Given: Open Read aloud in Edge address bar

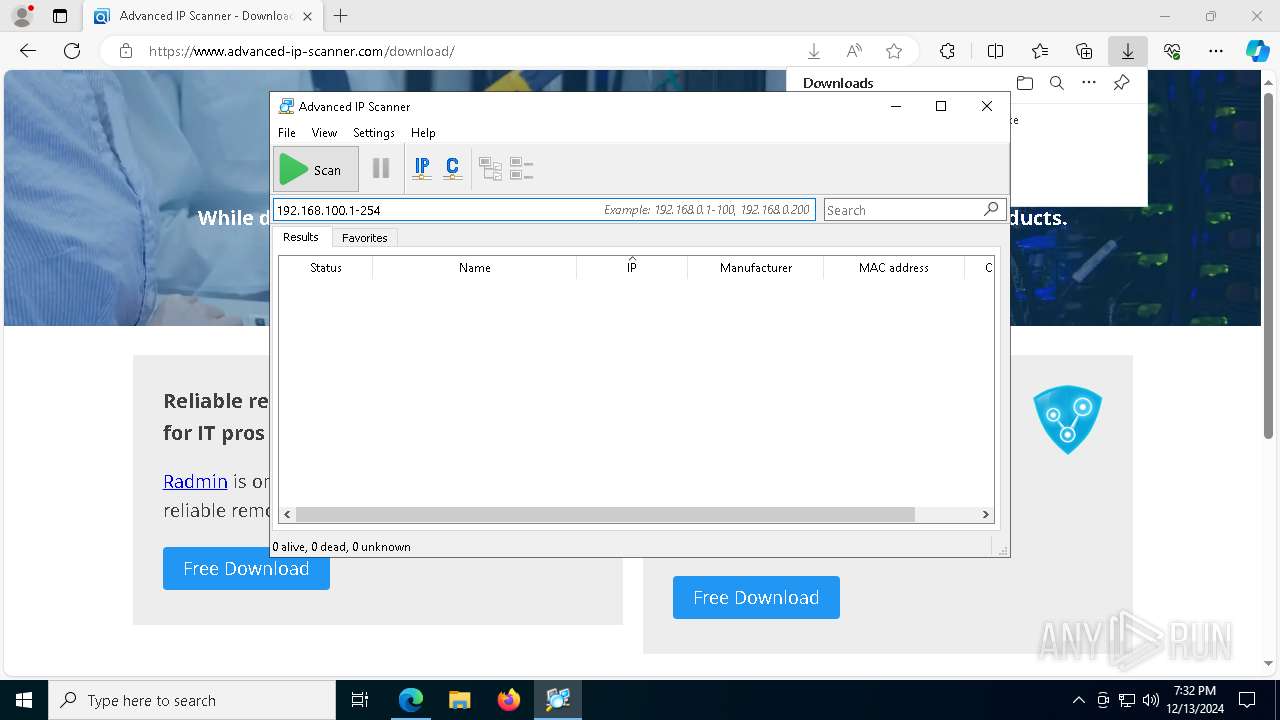Looking at the screenshot, I should click(854, 51).
